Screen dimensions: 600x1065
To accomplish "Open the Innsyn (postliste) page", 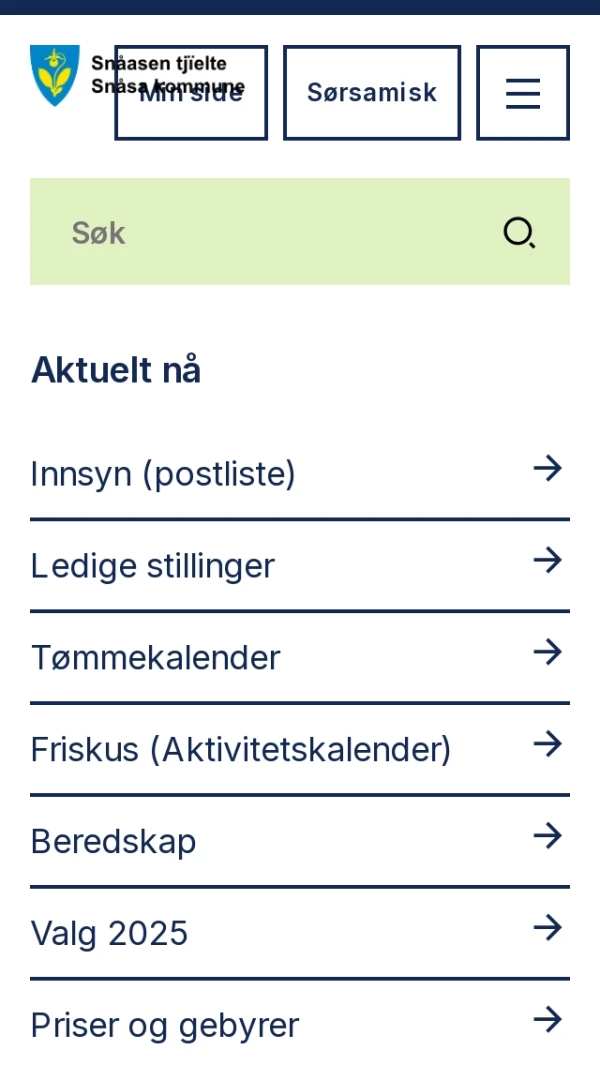I will [163, 473].
